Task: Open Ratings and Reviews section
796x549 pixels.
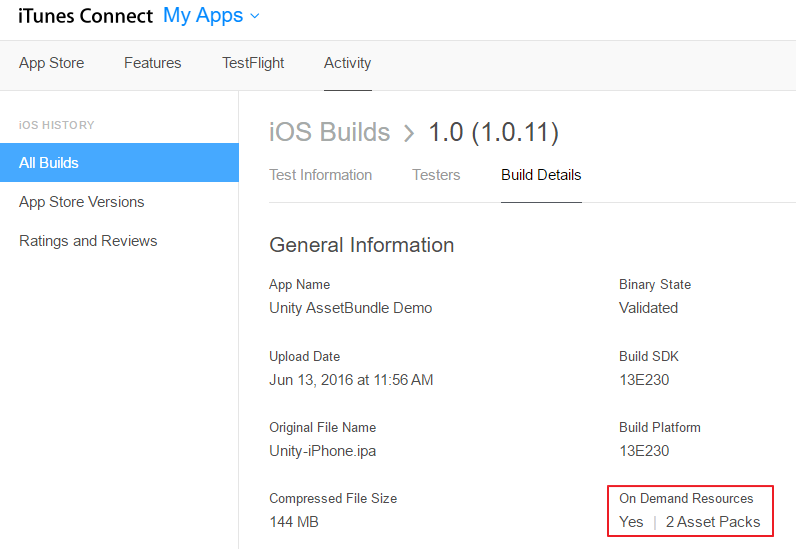Action: (x=88, y=241)
